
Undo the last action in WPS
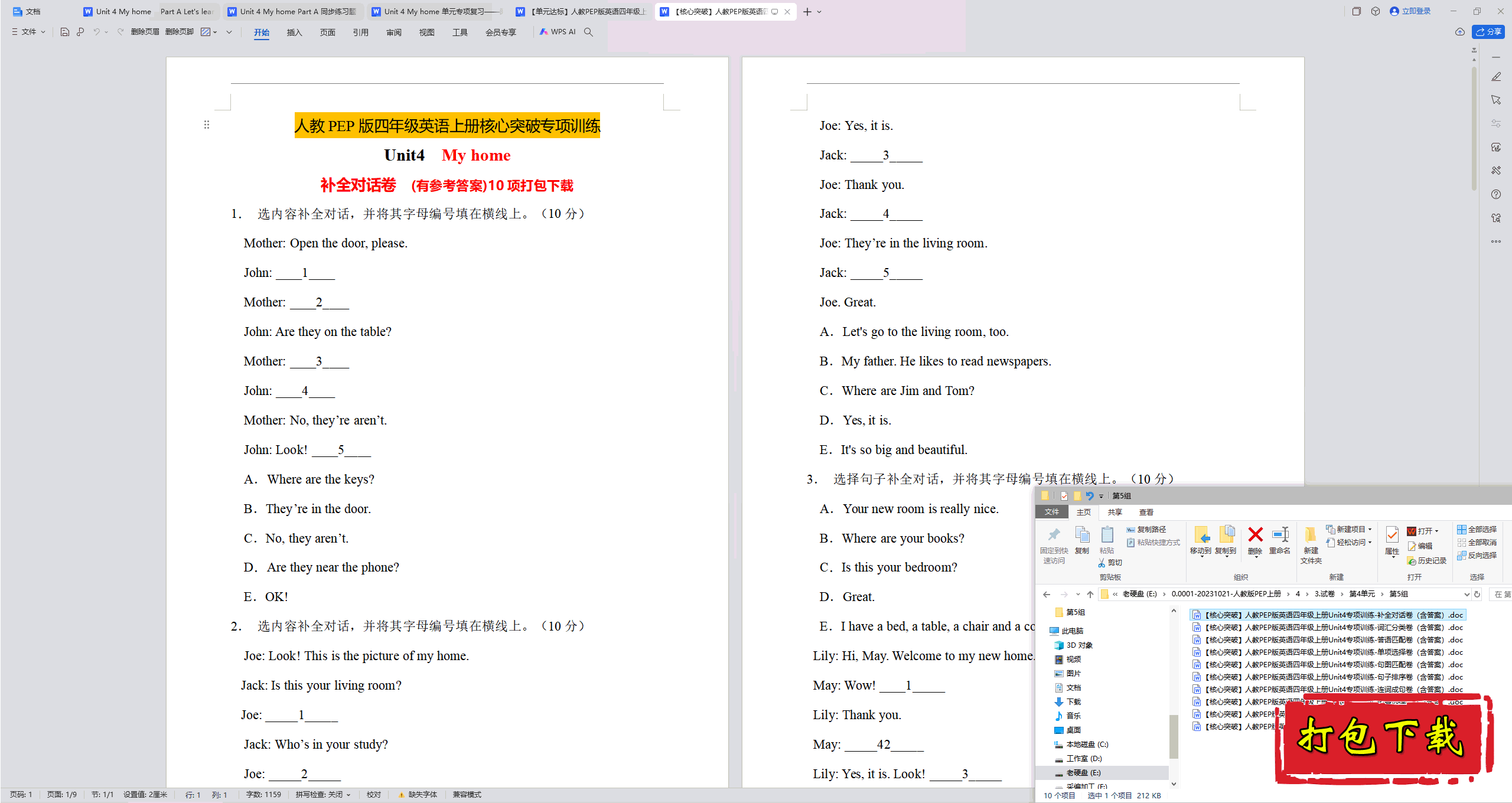click(96, 32)
